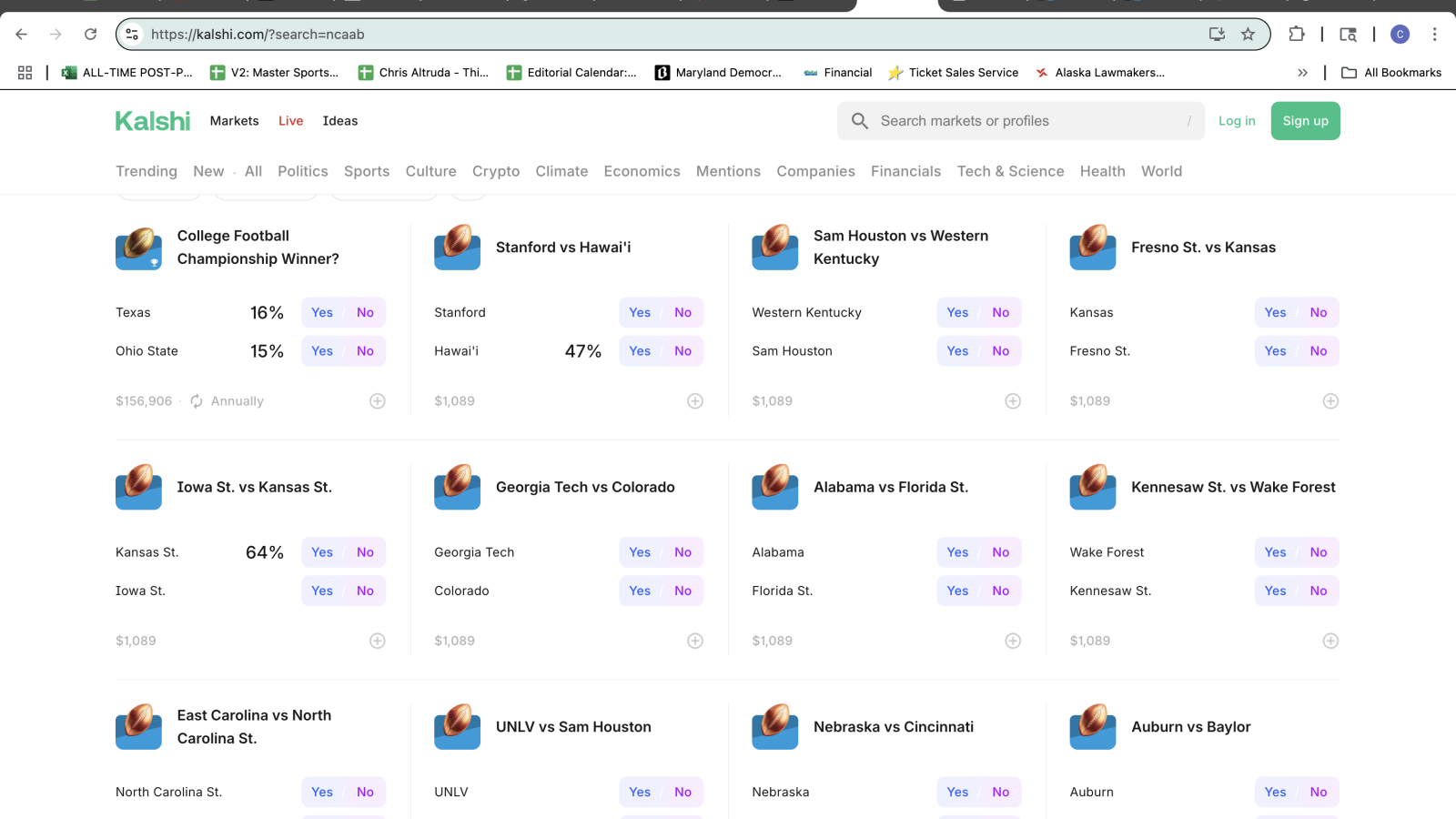Open the Live section
This screenshot has width=1456, height=819.
pos(291,121)
